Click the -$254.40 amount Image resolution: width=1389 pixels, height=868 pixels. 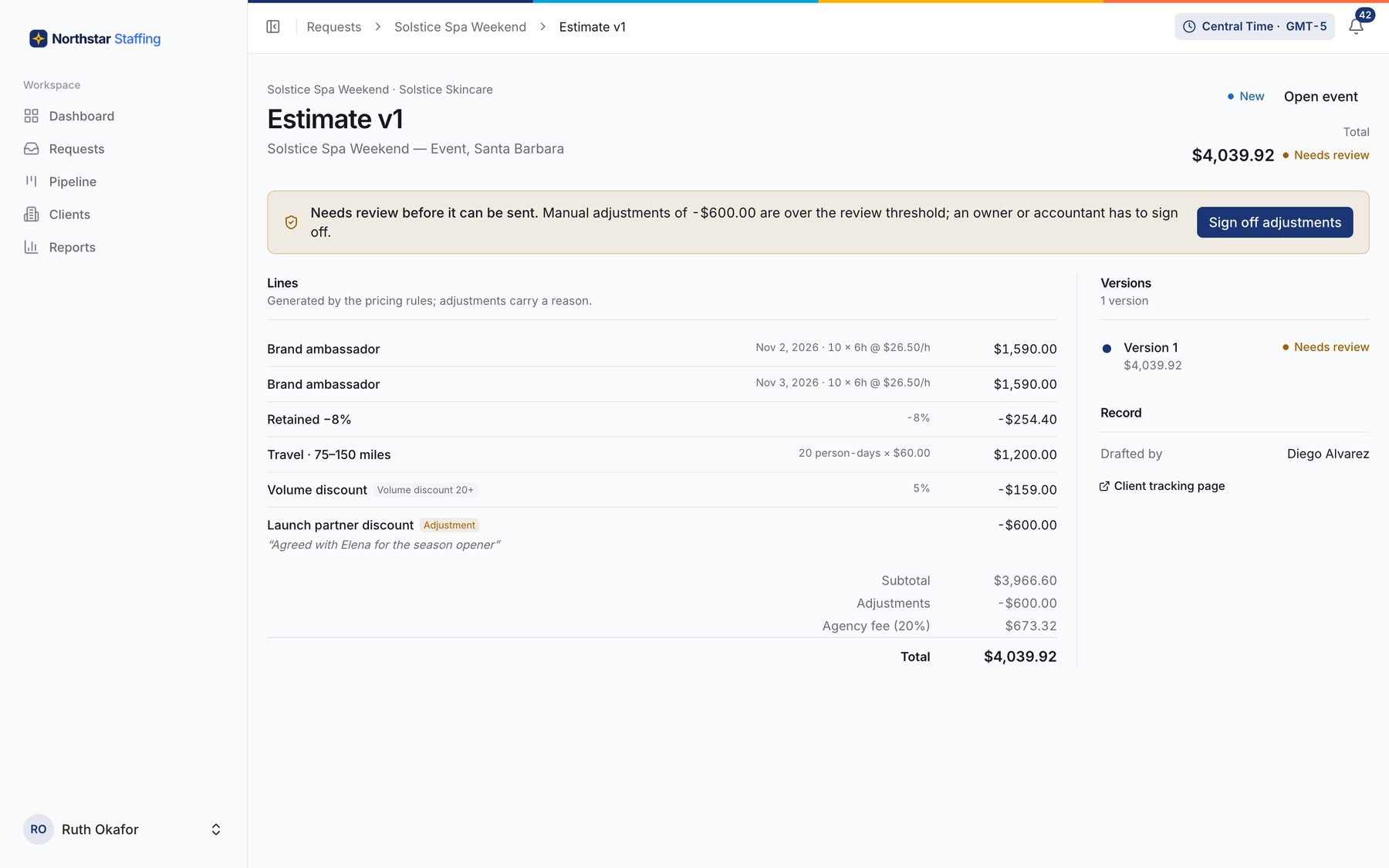(1027, 420)
